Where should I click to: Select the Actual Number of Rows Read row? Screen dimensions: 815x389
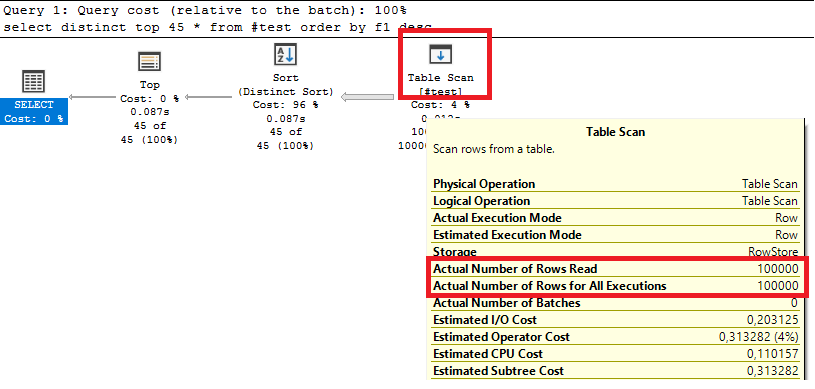615,269
